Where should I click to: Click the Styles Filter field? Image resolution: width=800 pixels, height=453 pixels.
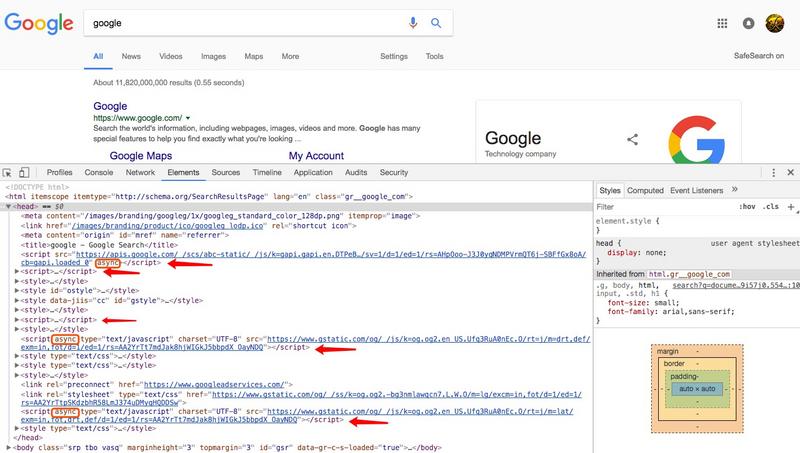pos(663,207)
